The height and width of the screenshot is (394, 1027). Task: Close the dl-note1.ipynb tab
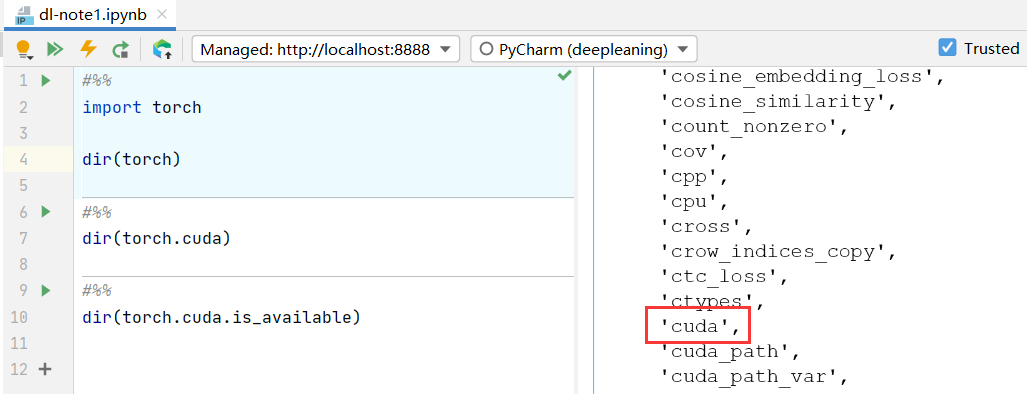pyautogui.click(x=162, y=14)
